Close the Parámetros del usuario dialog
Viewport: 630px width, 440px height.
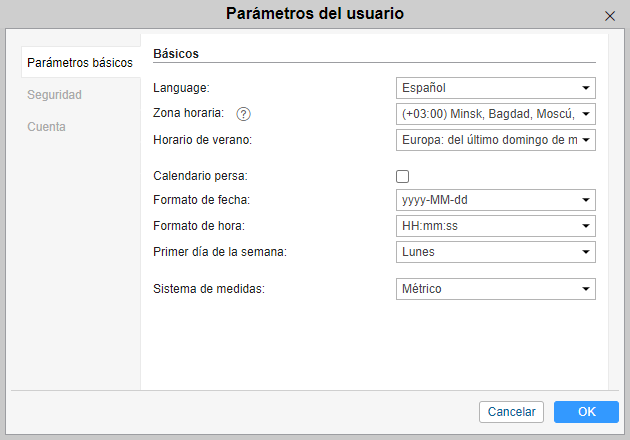[610, 15]
